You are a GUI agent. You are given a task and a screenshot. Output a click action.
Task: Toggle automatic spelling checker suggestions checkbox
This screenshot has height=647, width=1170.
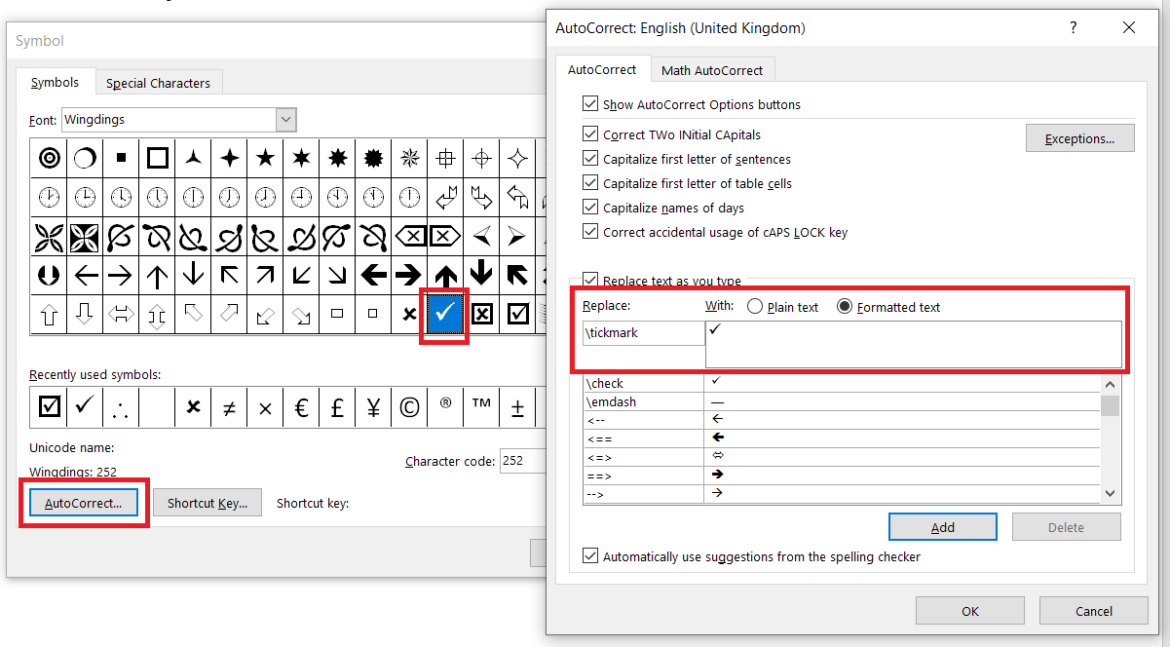click(590, 556)
